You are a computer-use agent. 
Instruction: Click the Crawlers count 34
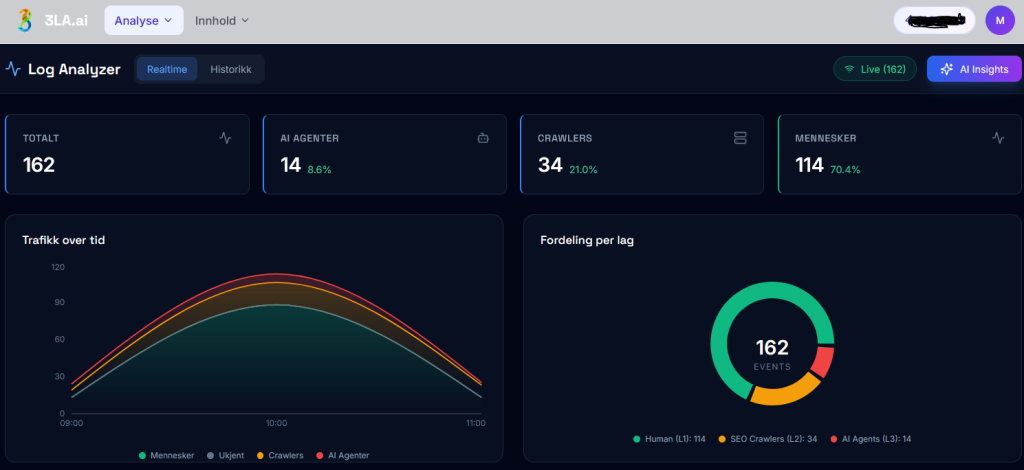click(550, 165)
